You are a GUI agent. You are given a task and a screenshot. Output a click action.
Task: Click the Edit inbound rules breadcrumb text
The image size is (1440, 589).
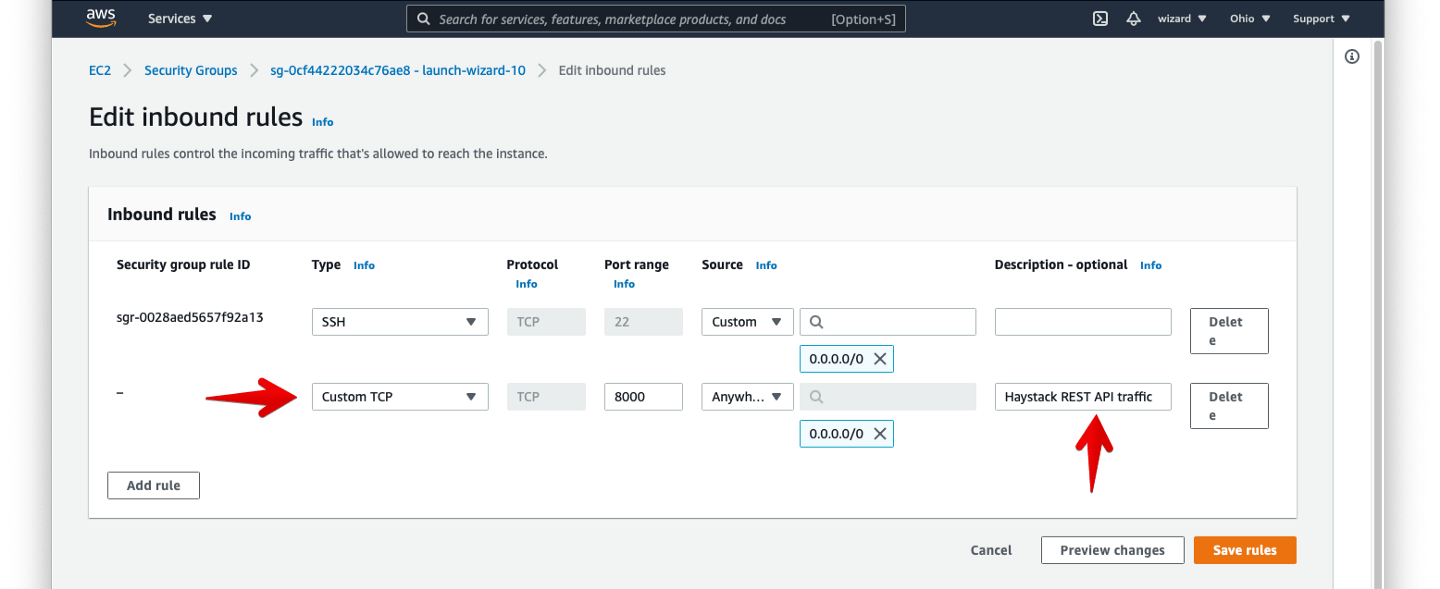(612, 70)
